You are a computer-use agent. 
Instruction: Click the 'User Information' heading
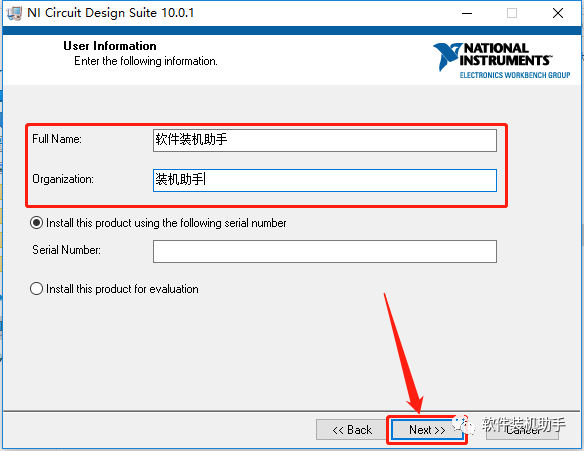coord(110,46)
